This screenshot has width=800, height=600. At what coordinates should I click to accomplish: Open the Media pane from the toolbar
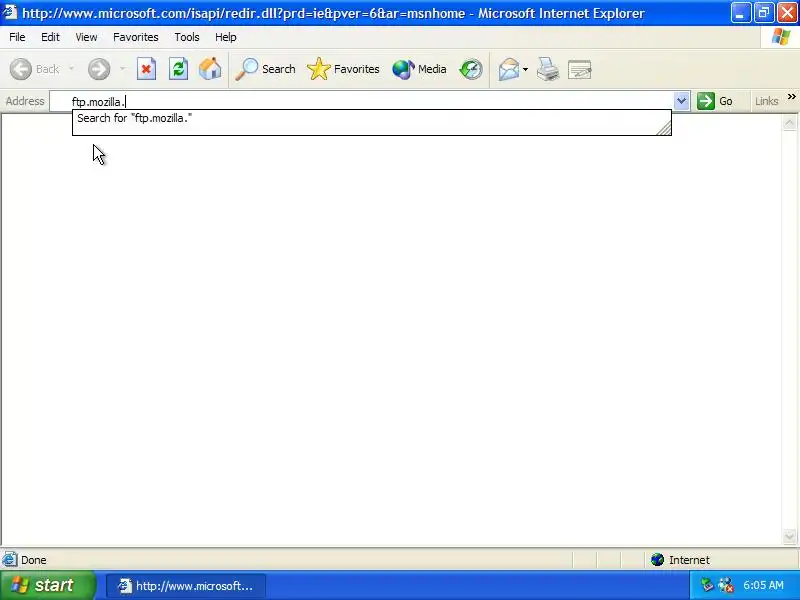pos(419,69)
